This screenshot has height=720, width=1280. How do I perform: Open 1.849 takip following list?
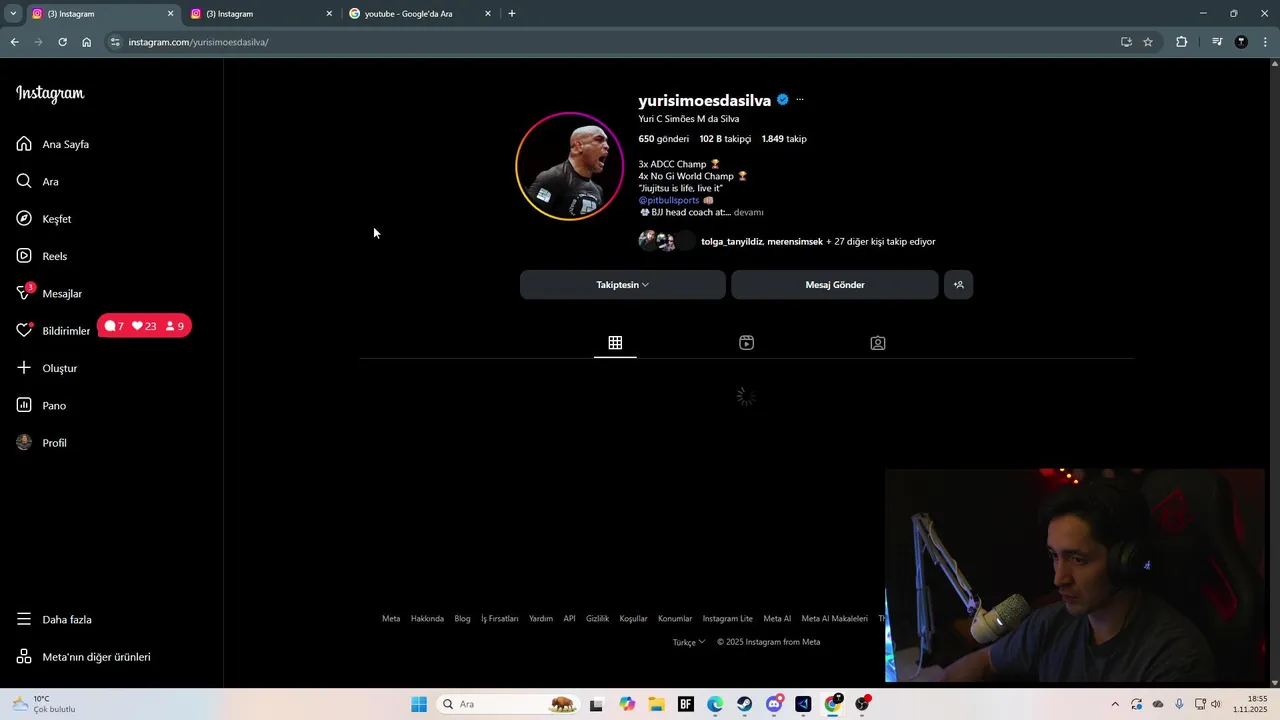coord(784,139)
